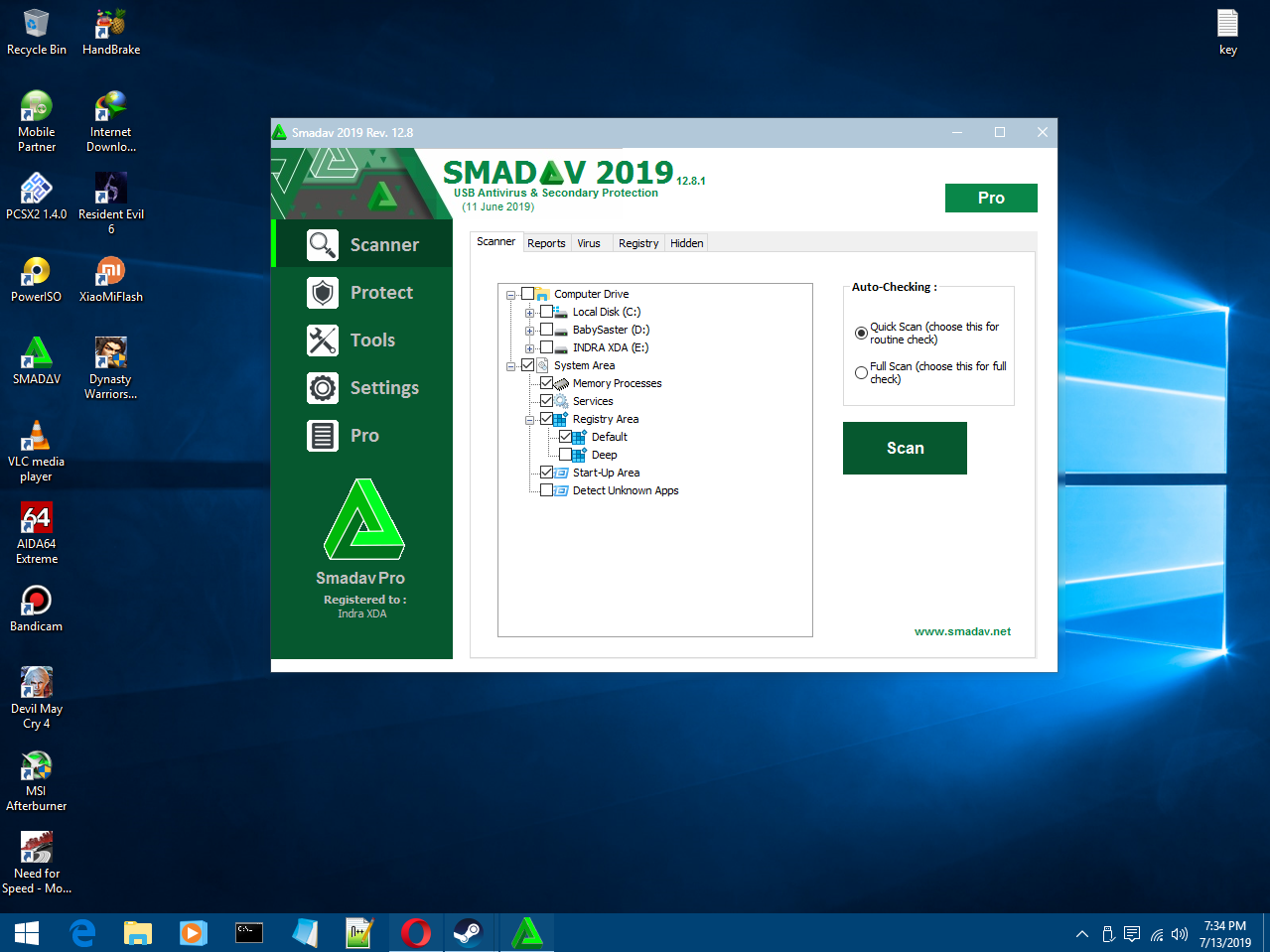This screenshot has width=1270, height=952.
Task: Select Need for Speed desktop icon
Action: click(x=37, y=863)
